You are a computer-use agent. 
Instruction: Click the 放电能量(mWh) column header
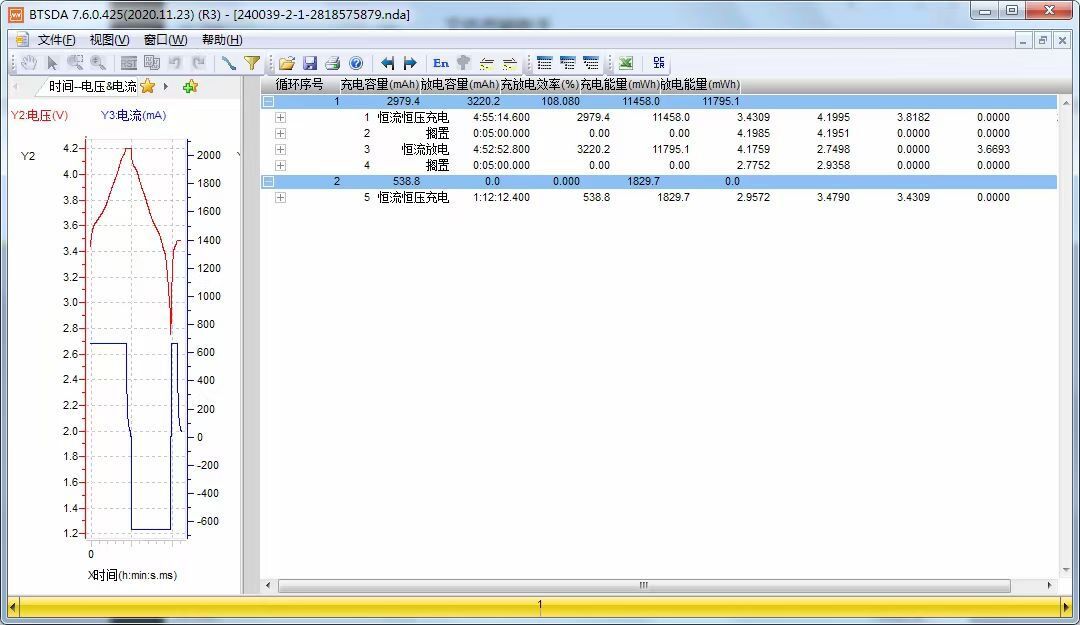(700, 85)
